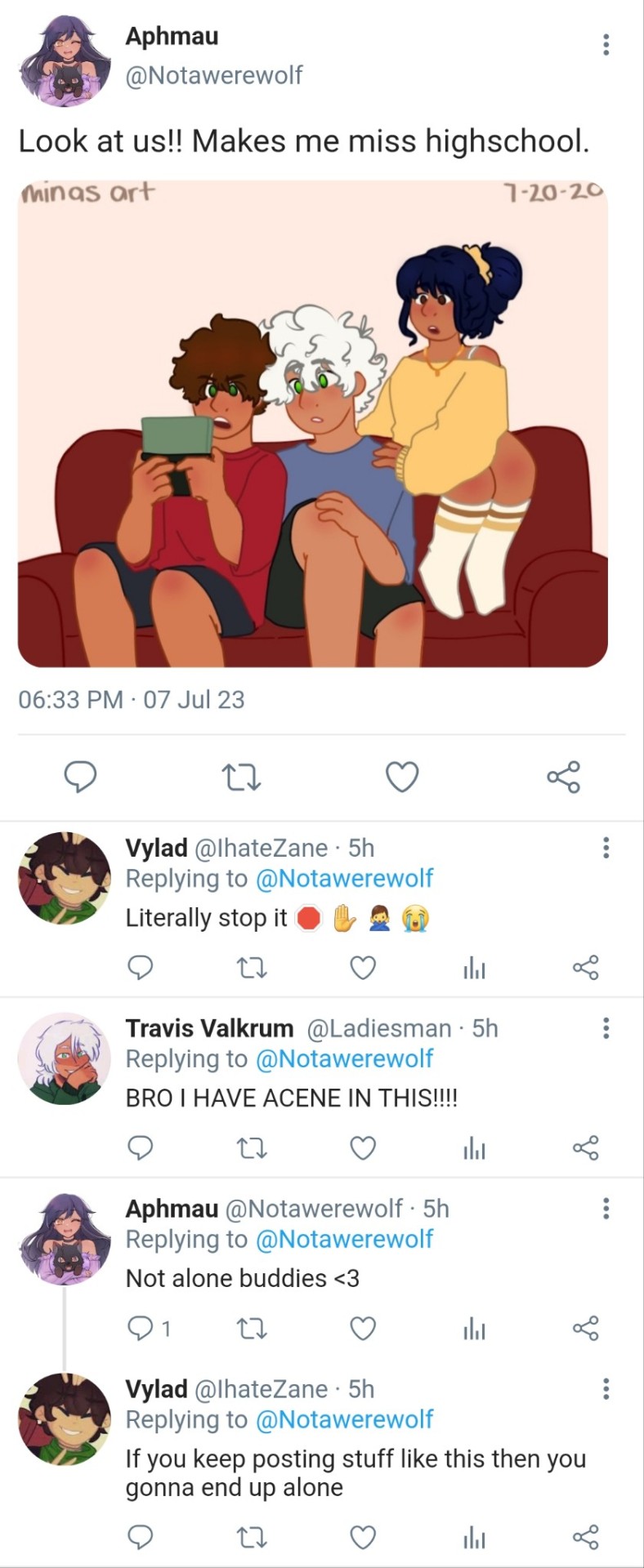View analytics on Travis Valkrum's reply

click(x=474, y=1149)
